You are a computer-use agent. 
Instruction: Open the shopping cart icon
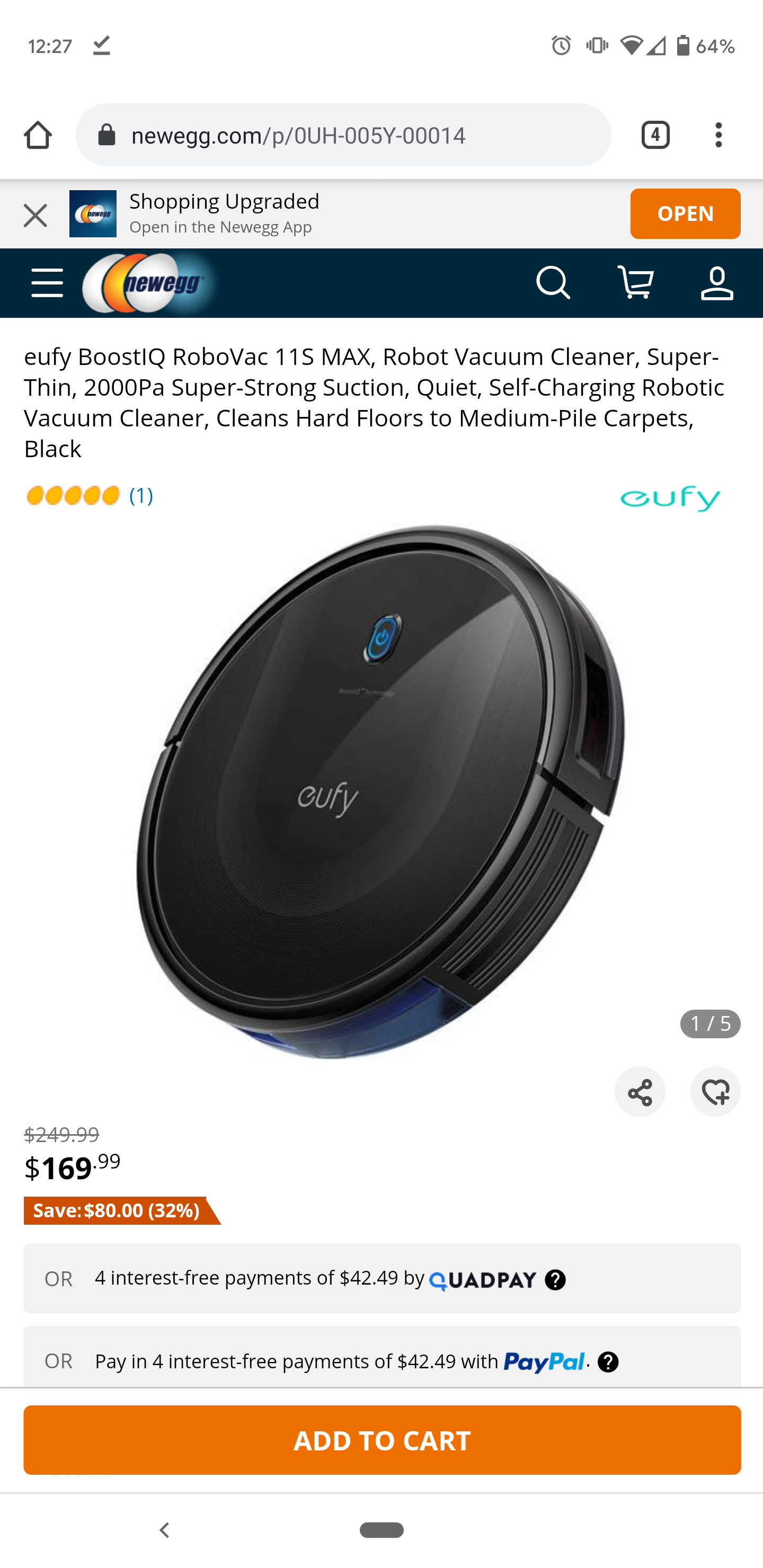[x=635, y=282]
